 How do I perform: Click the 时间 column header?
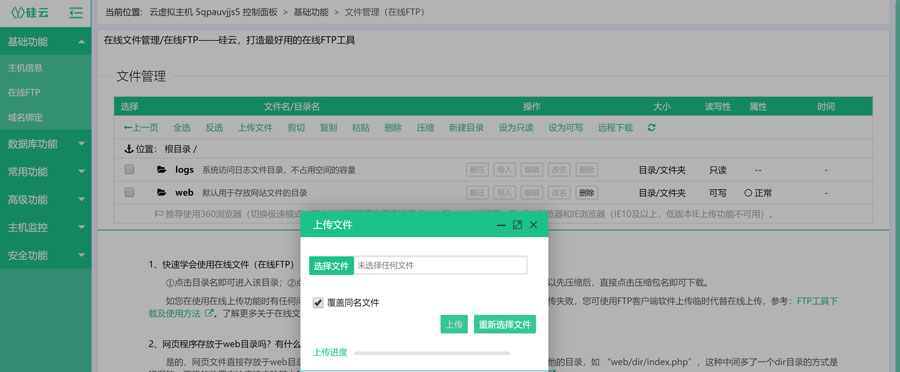[827, 107]
